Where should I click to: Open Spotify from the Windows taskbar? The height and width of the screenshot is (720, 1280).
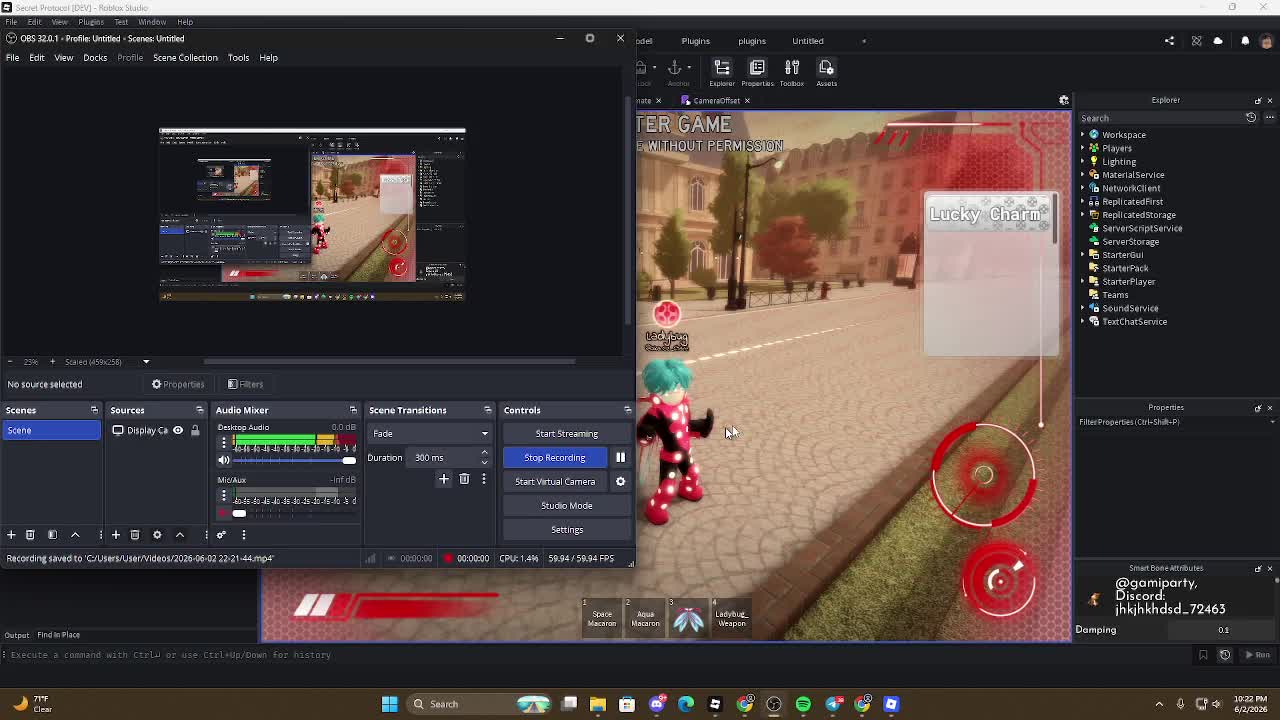click(803, 704)
